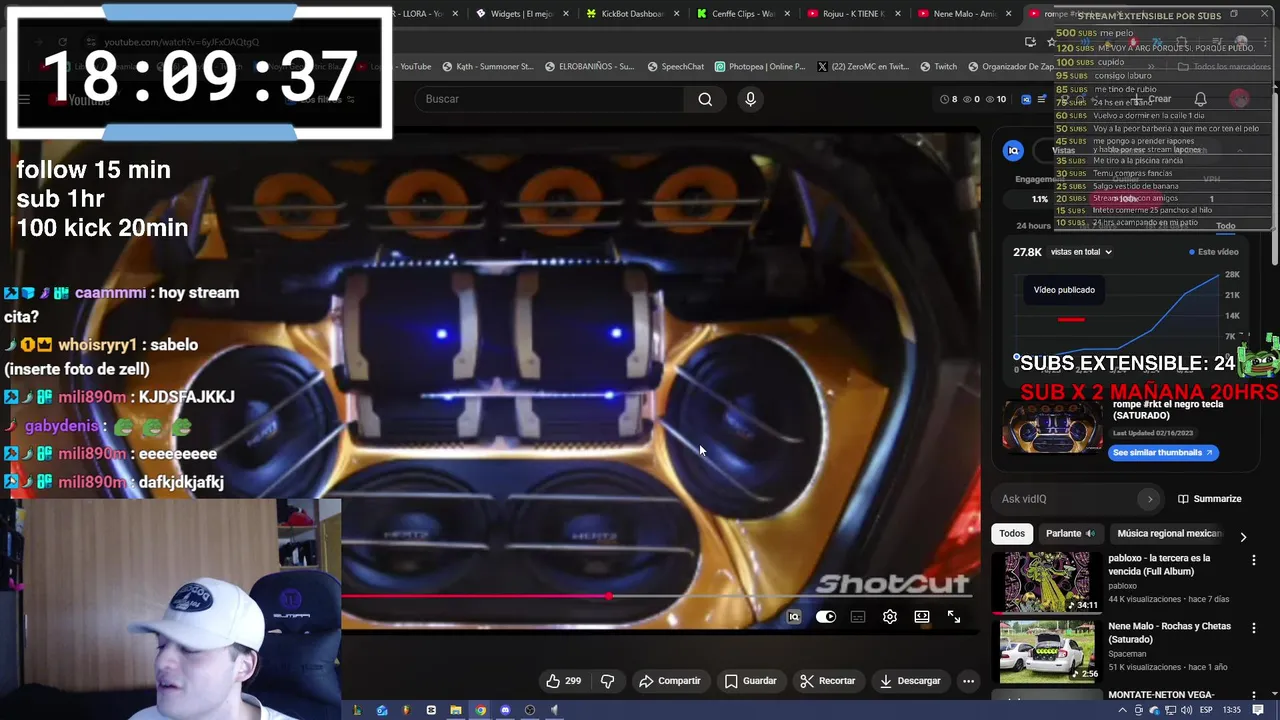
Task: Click the YouTube search magnifier button
Action: tap(705, 99)
